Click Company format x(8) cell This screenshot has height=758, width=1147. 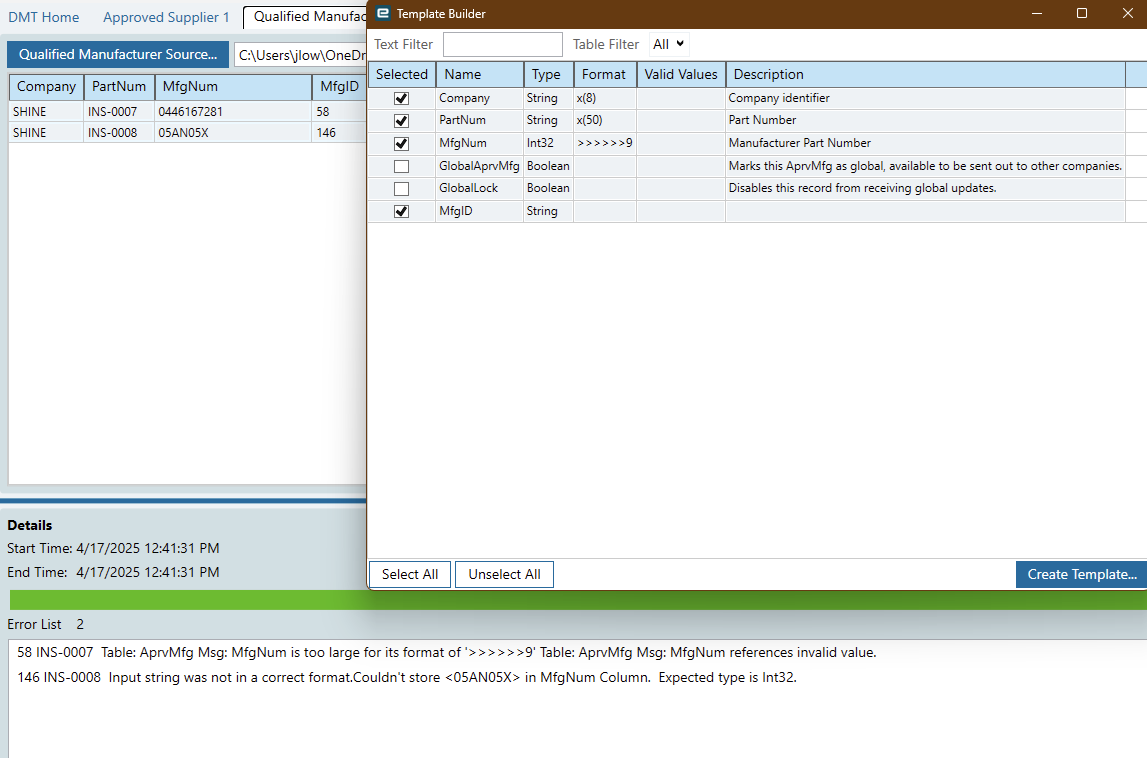coord(604,98)
